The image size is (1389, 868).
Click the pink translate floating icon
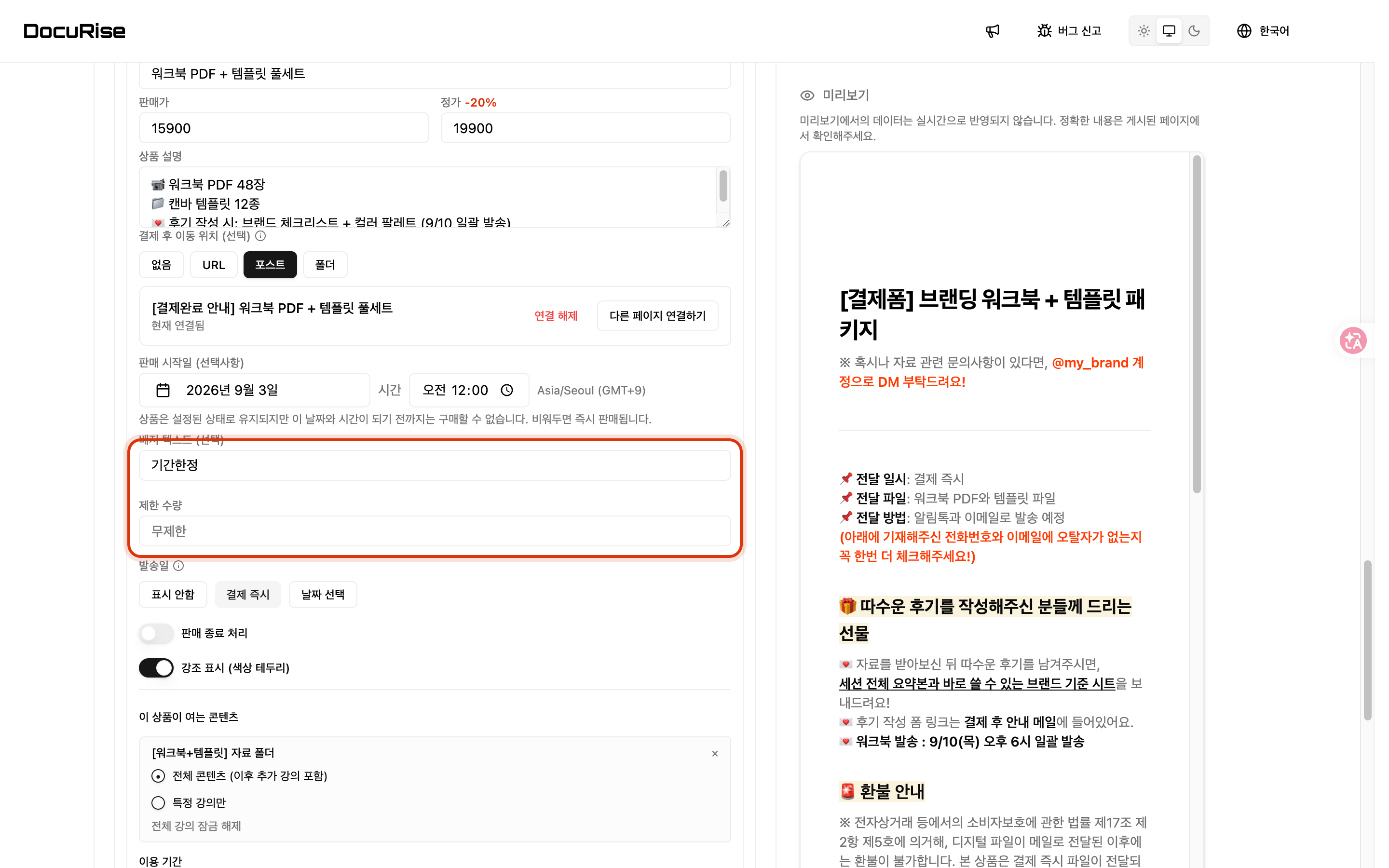1353,340
